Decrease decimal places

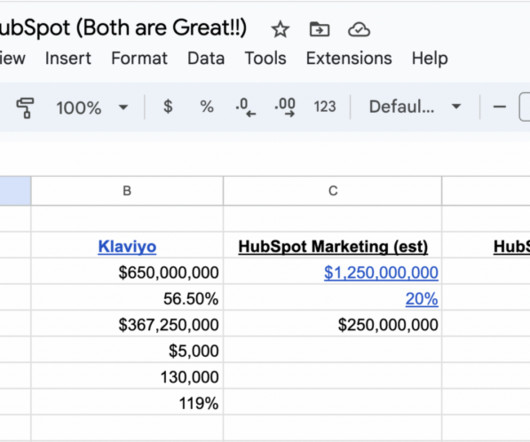tap(245, 107)
